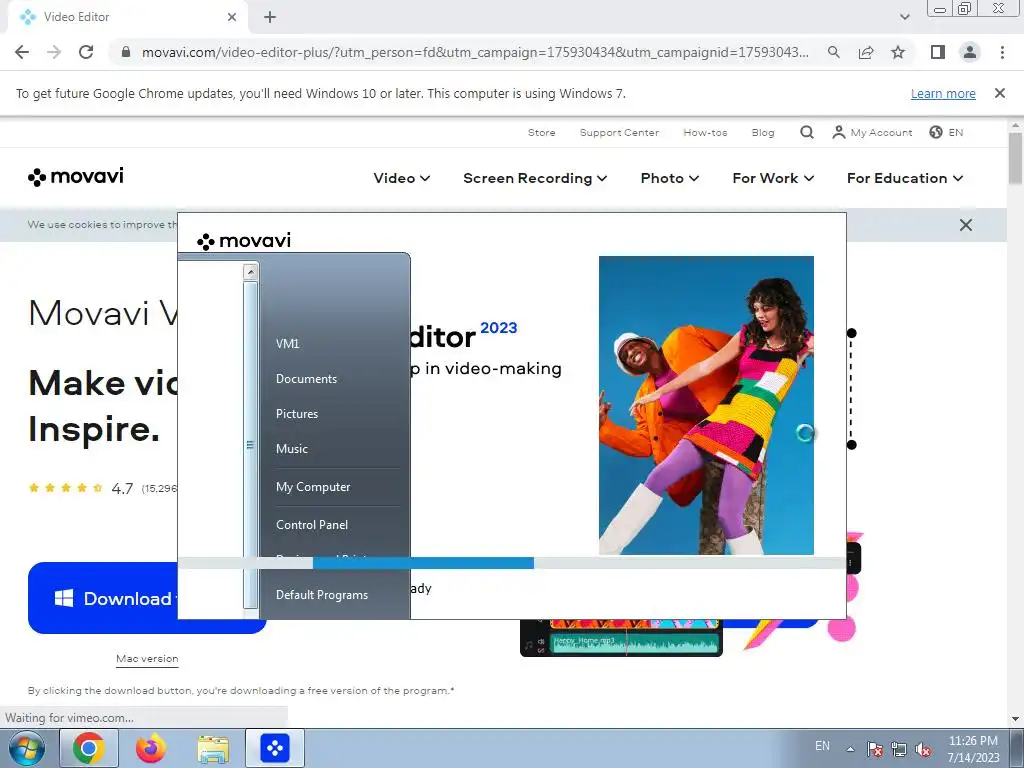This screenshot has width=1024, height=768.
Task: Click the Start menu scrollbar thumb
Action: (251, 445)
